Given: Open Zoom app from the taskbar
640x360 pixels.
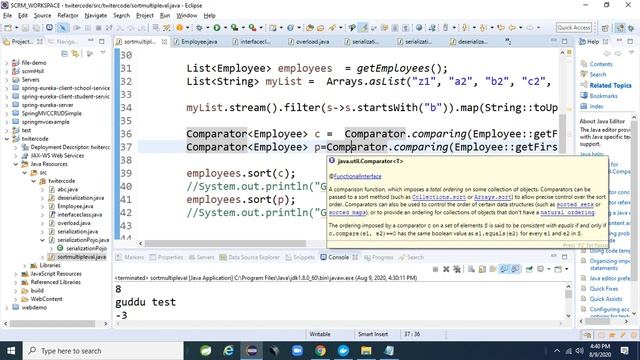Looking at the screenshot, I should (x=298, y=351).
